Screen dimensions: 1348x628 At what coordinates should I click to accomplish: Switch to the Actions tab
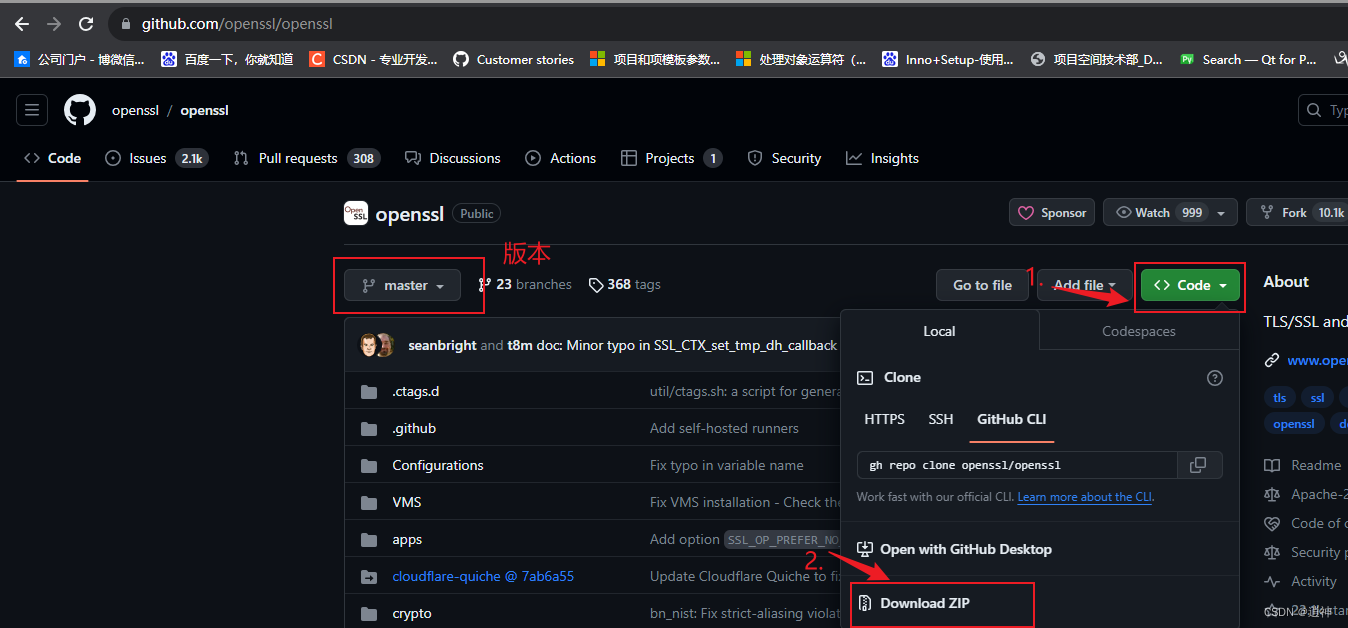(x=561, y=158)
